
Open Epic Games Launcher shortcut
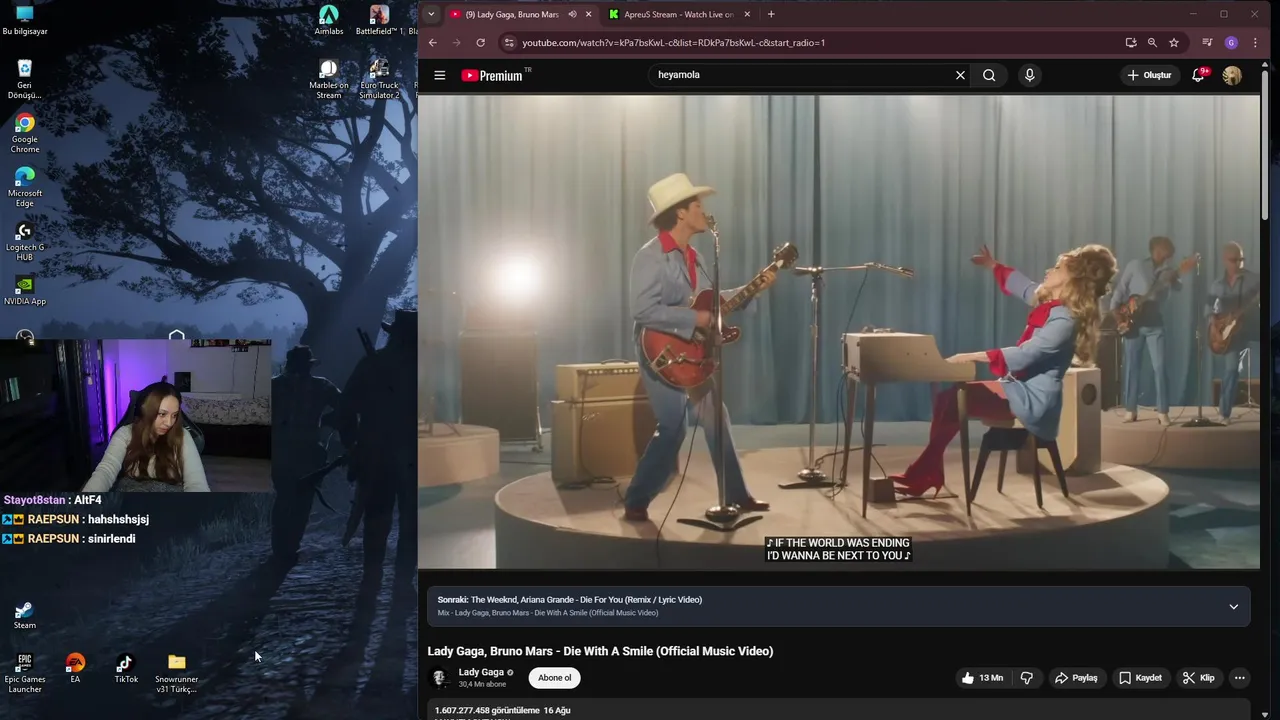[25, 673]
